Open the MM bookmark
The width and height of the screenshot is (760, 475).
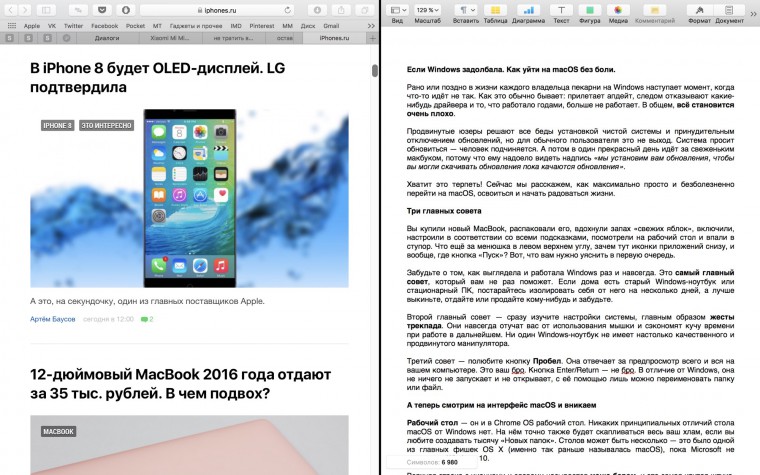tap(287, 26)
